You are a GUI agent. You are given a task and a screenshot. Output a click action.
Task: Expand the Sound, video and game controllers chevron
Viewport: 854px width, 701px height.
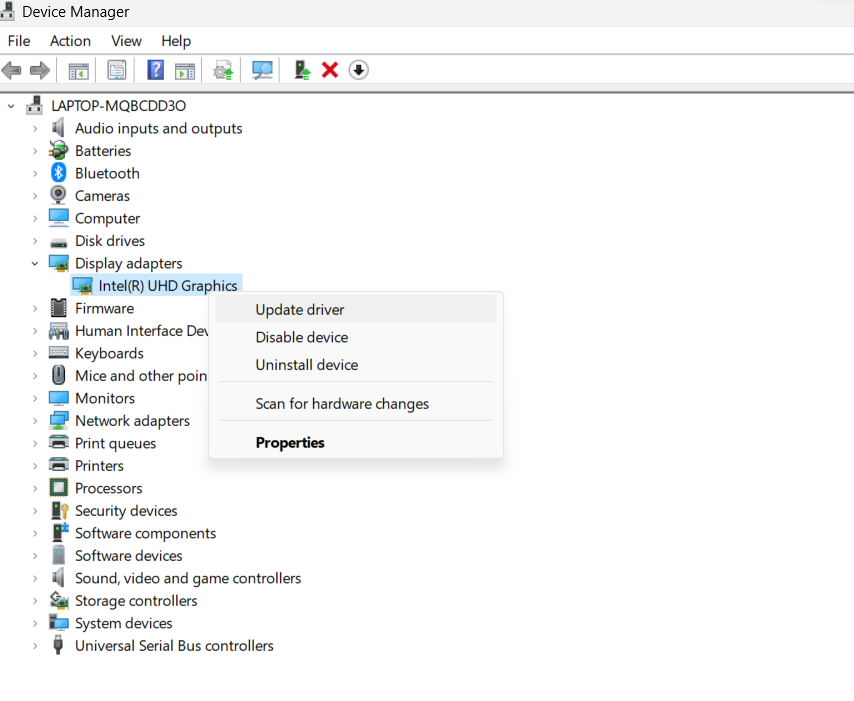[x=35, y=578]
